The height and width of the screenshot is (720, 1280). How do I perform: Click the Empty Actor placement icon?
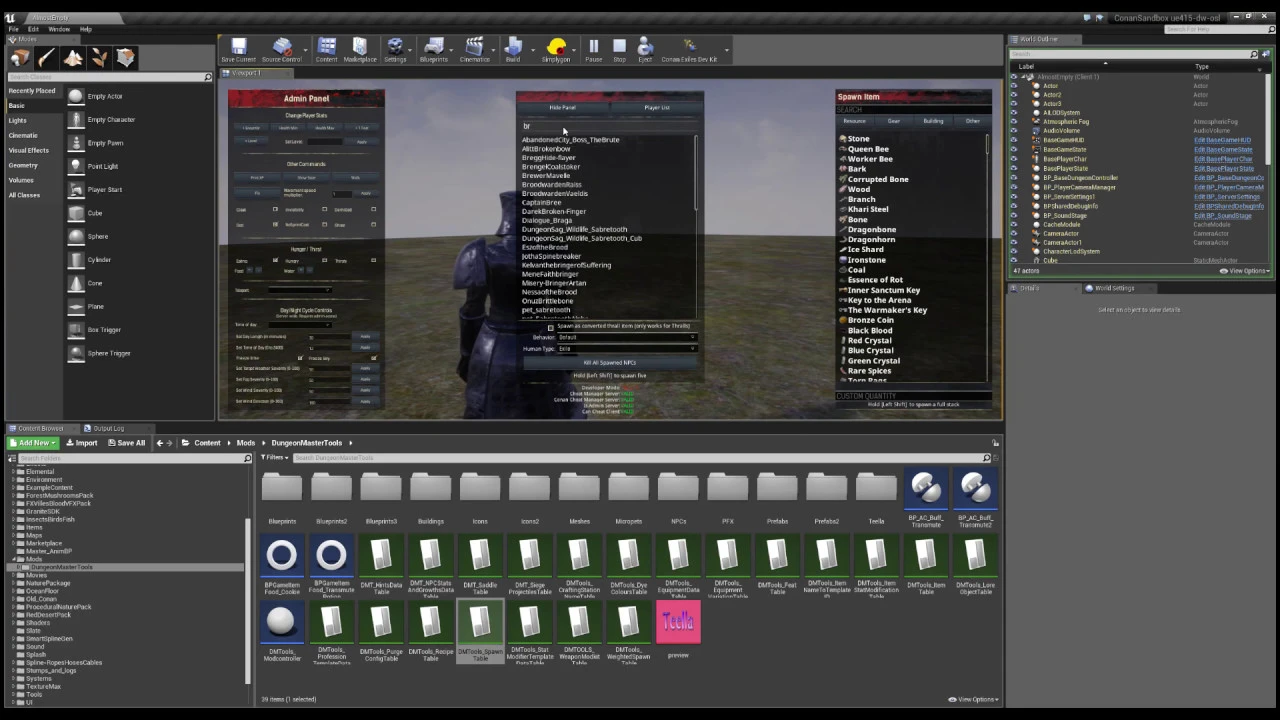76,96
